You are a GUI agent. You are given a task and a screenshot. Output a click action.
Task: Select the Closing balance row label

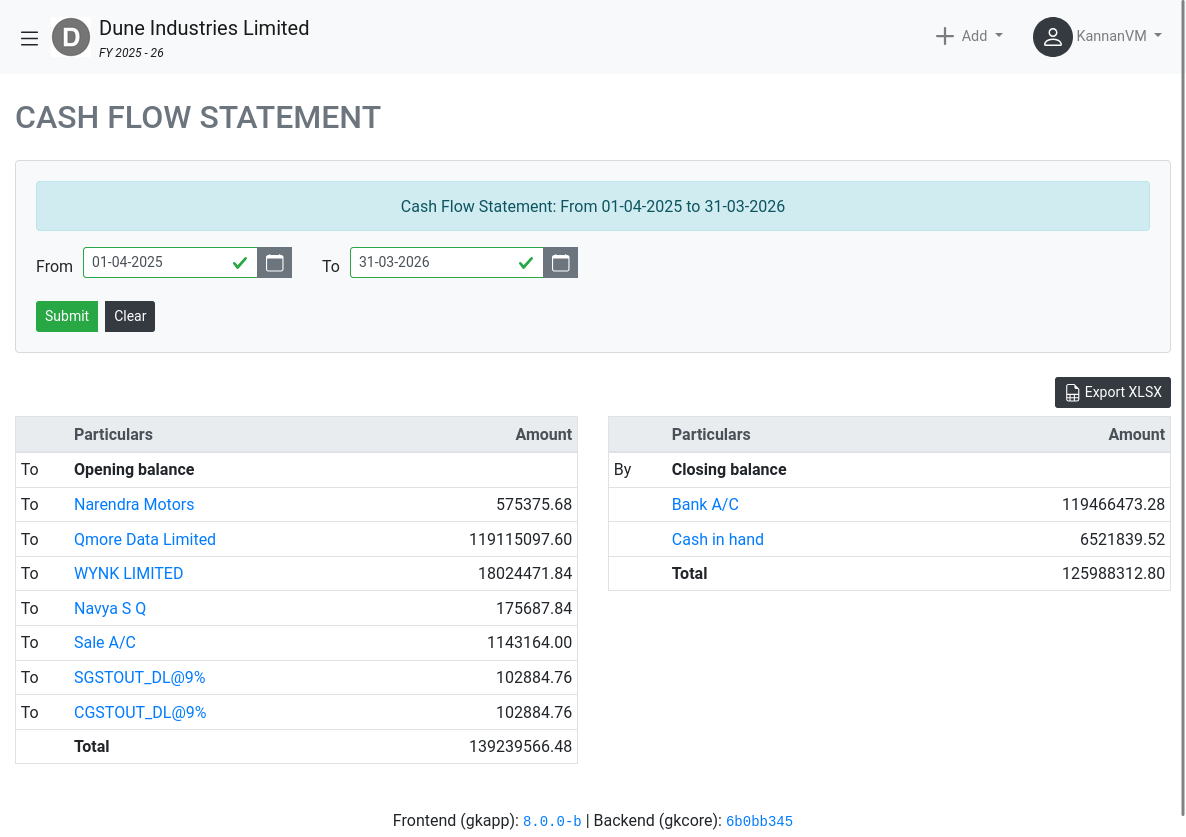729,470
